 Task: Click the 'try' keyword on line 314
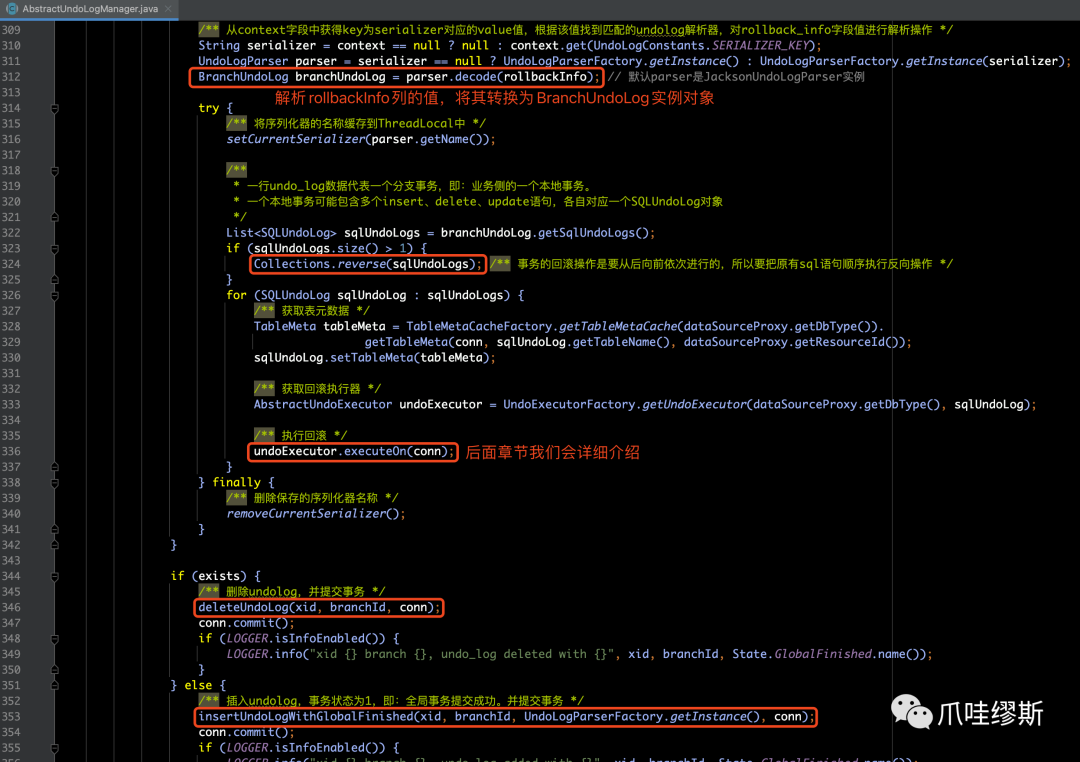pyautogui.click(x=209, y=108)
